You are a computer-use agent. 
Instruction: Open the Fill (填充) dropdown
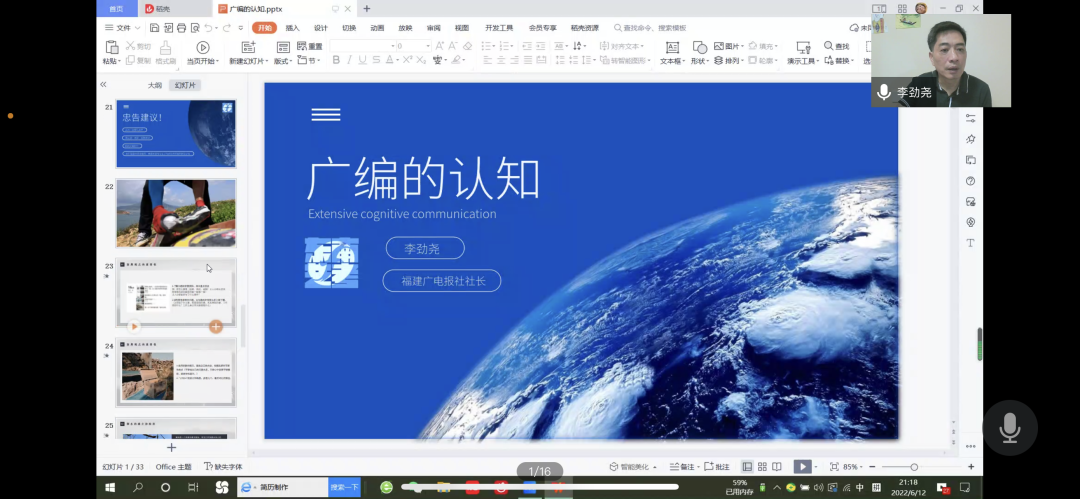(x=763, y=46)
